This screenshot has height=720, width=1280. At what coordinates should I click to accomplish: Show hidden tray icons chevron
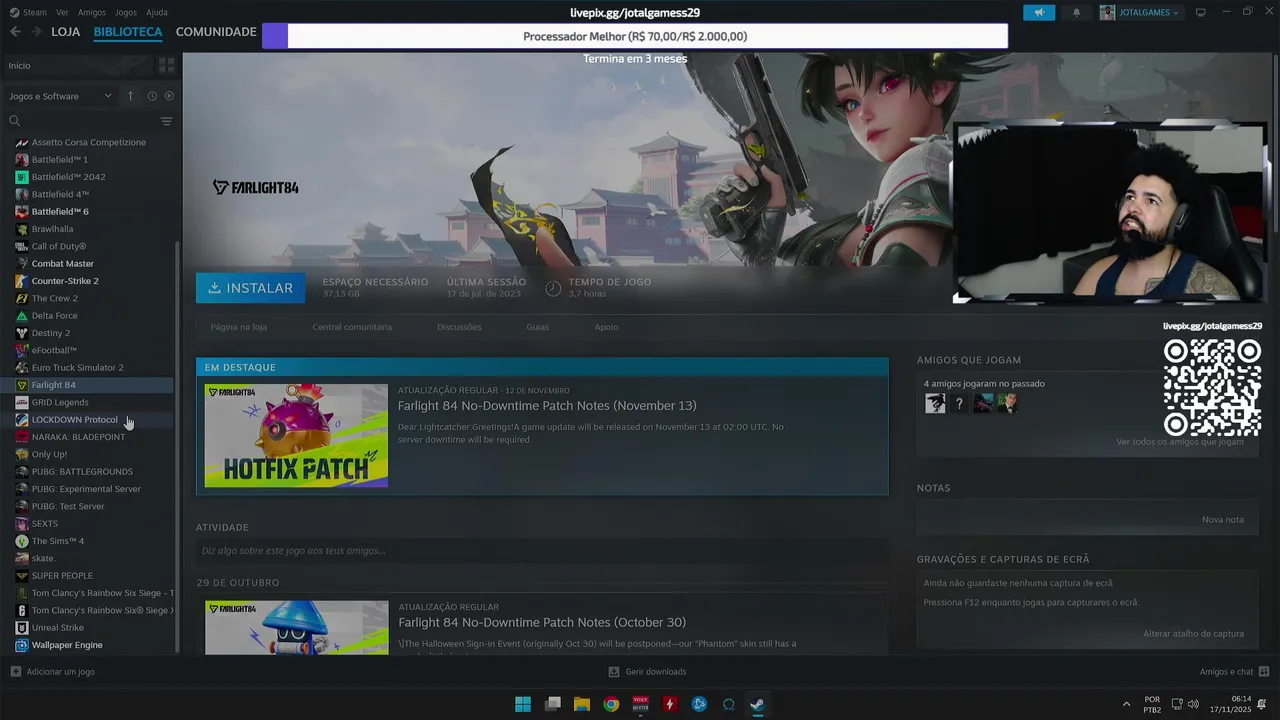pyautogui.click(x=1126, y=704)
